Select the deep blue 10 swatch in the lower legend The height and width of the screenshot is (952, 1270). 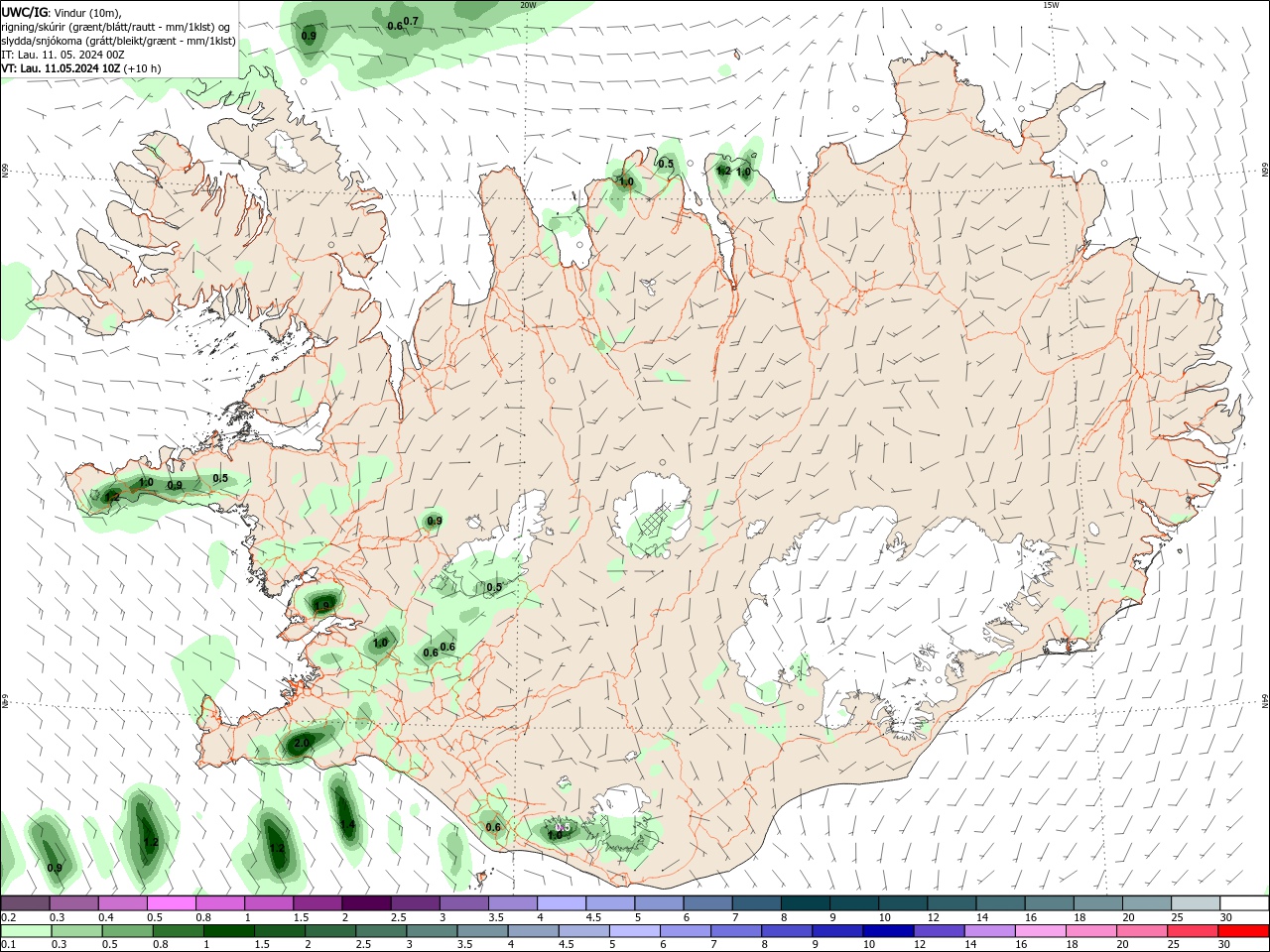pos(887,931)
